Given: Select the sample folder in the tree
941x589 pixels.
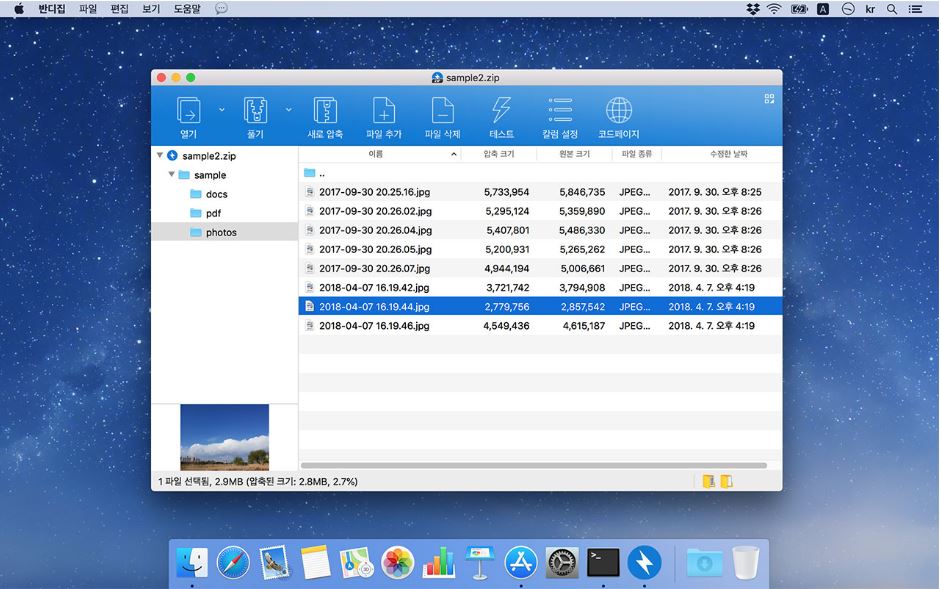Looking at the screenshot, I should tap(209, 175).
